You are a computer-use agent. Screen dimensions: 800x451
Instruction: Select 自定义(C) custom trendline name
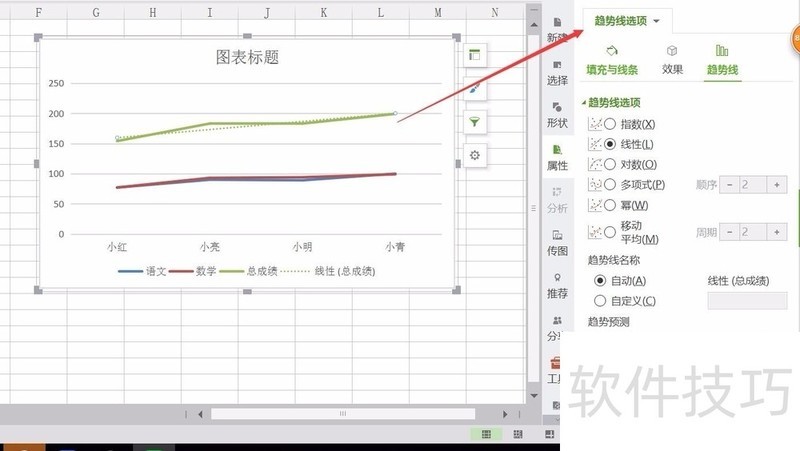pos(600,301)
